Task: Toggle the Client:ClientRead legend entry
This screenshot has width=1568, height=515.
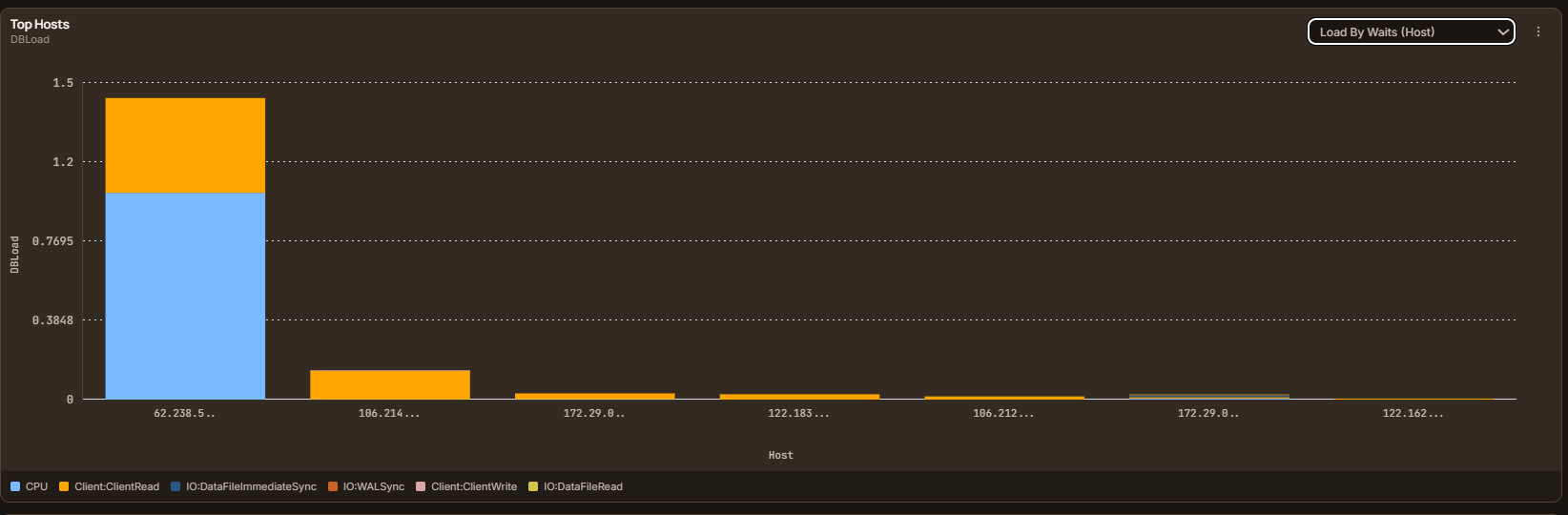Action: click(110, 486)
